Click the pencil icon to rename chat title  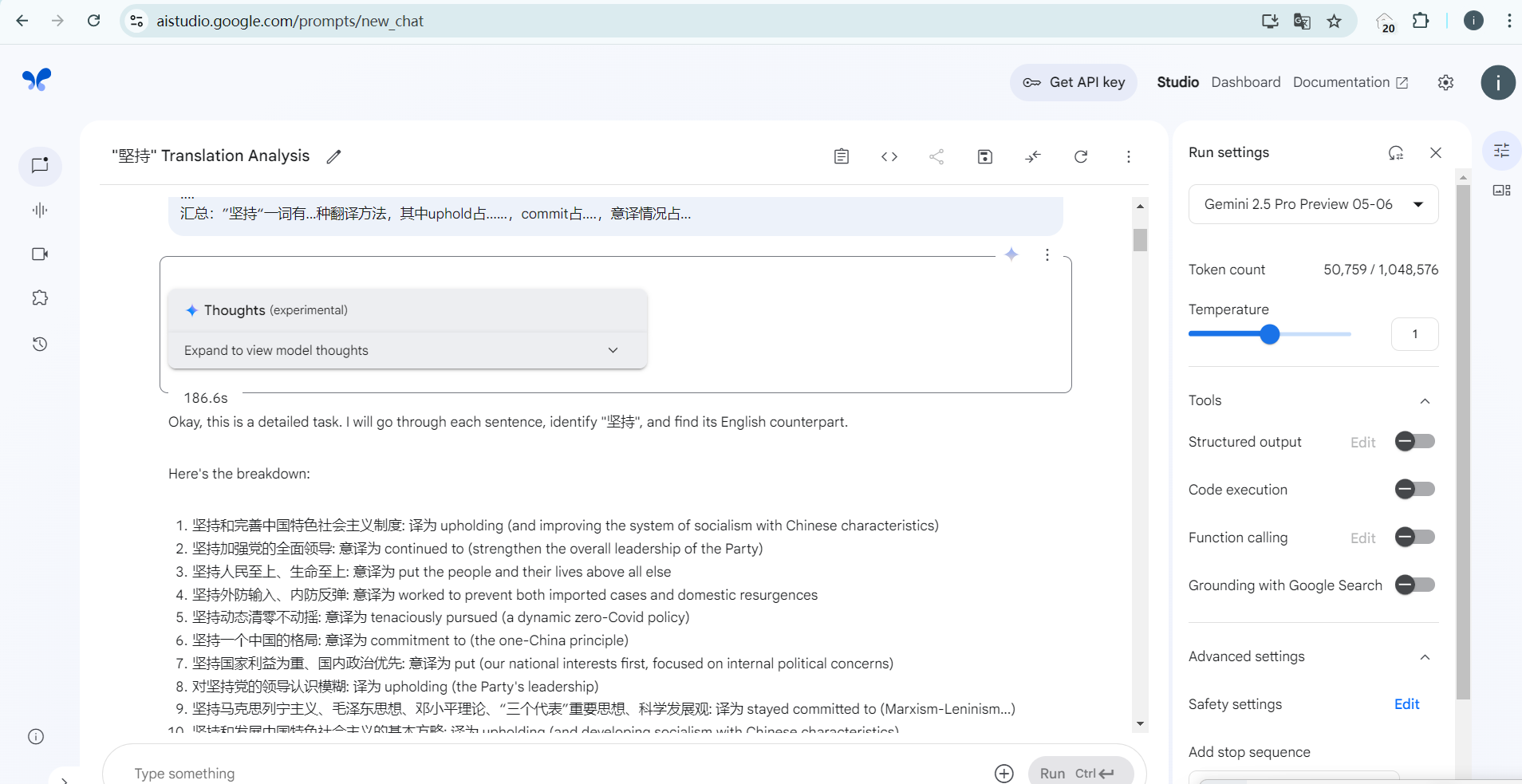tap(333, 156)
